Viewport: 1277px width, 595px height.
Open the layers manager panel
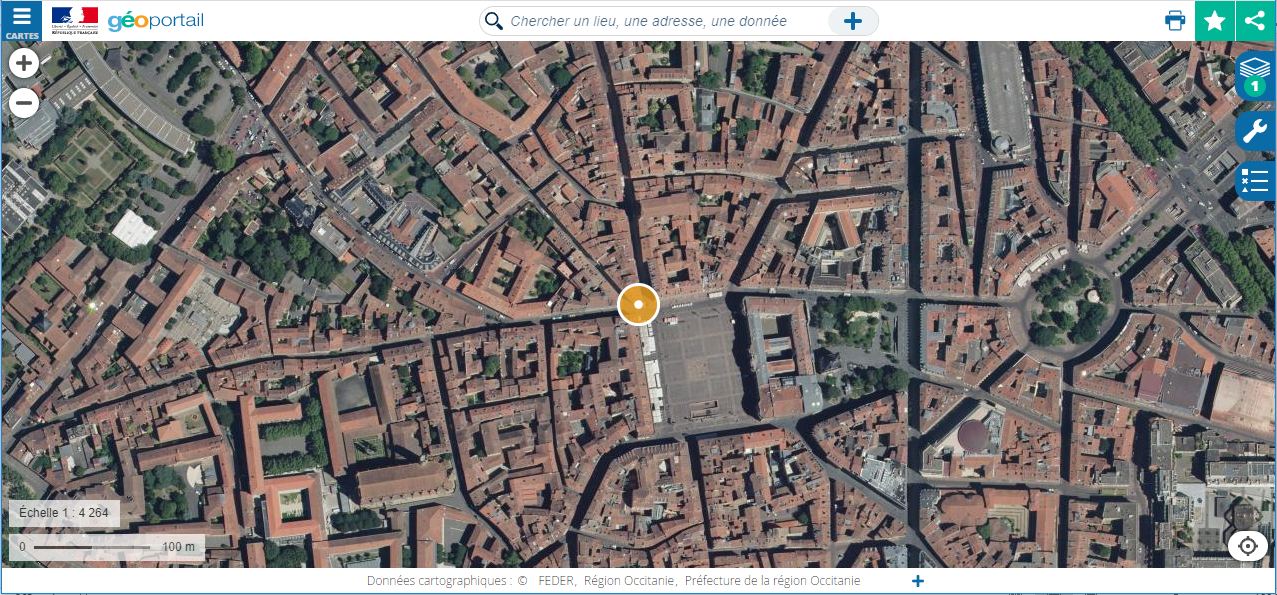coord(1255,76)
